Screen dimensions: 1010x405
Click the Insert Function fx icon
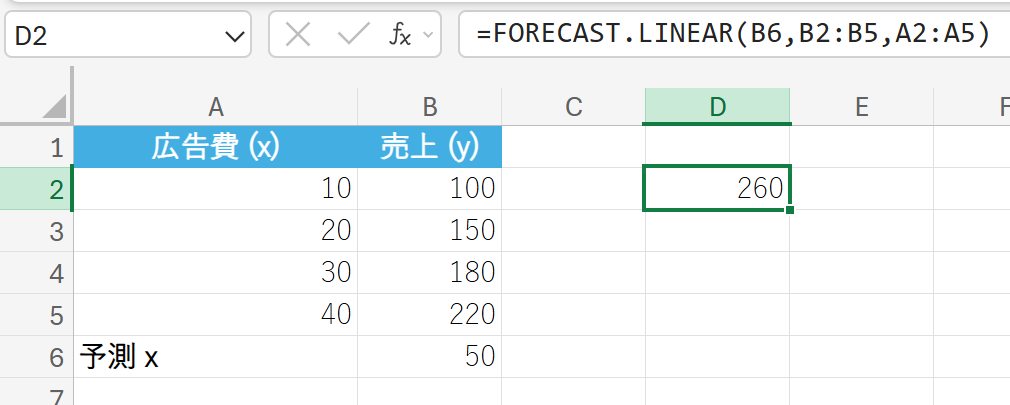399,36
